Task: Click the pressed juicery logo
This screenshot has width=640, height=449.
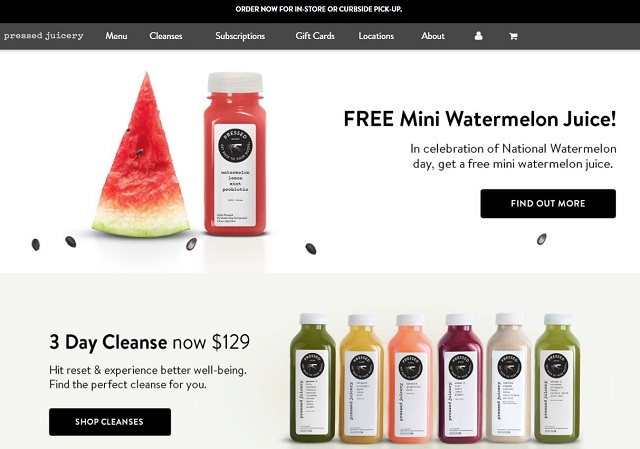Action: point(44,36)
